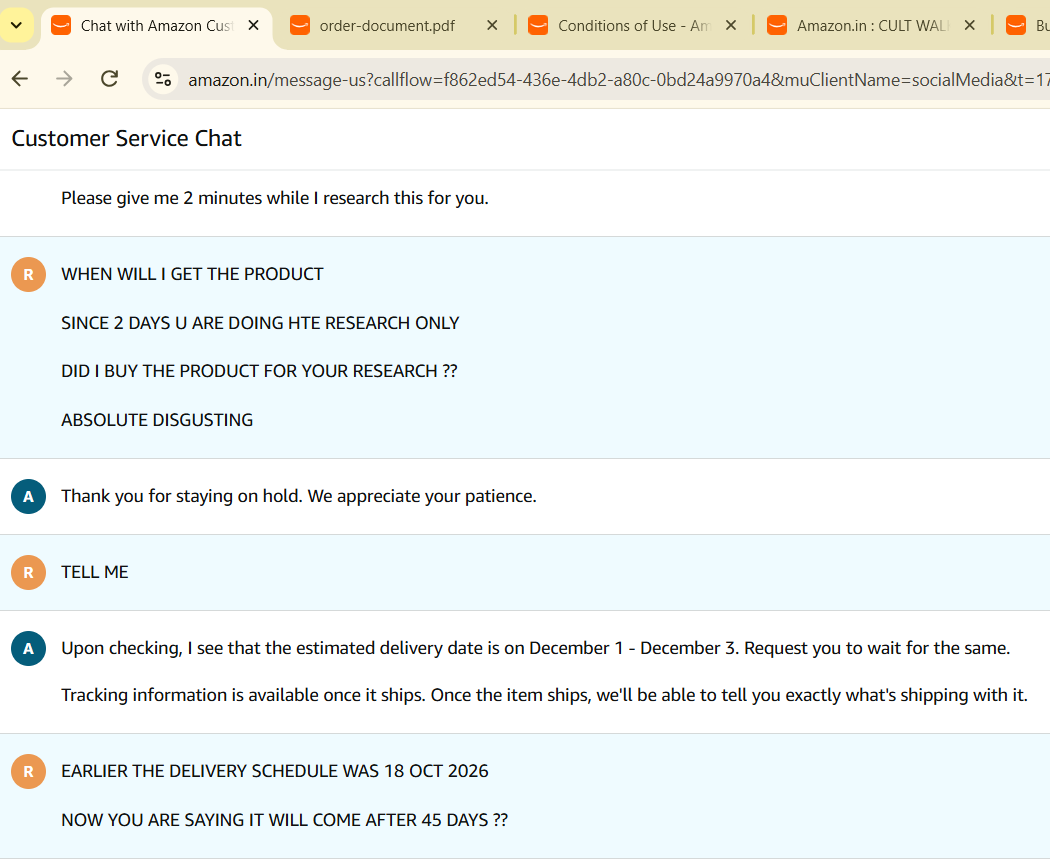
Task: Click the message 'NOW YOU ARE SAYING IT WILL COME AFTER 45 DAYS ??'
Action: [x=285, y=820]
